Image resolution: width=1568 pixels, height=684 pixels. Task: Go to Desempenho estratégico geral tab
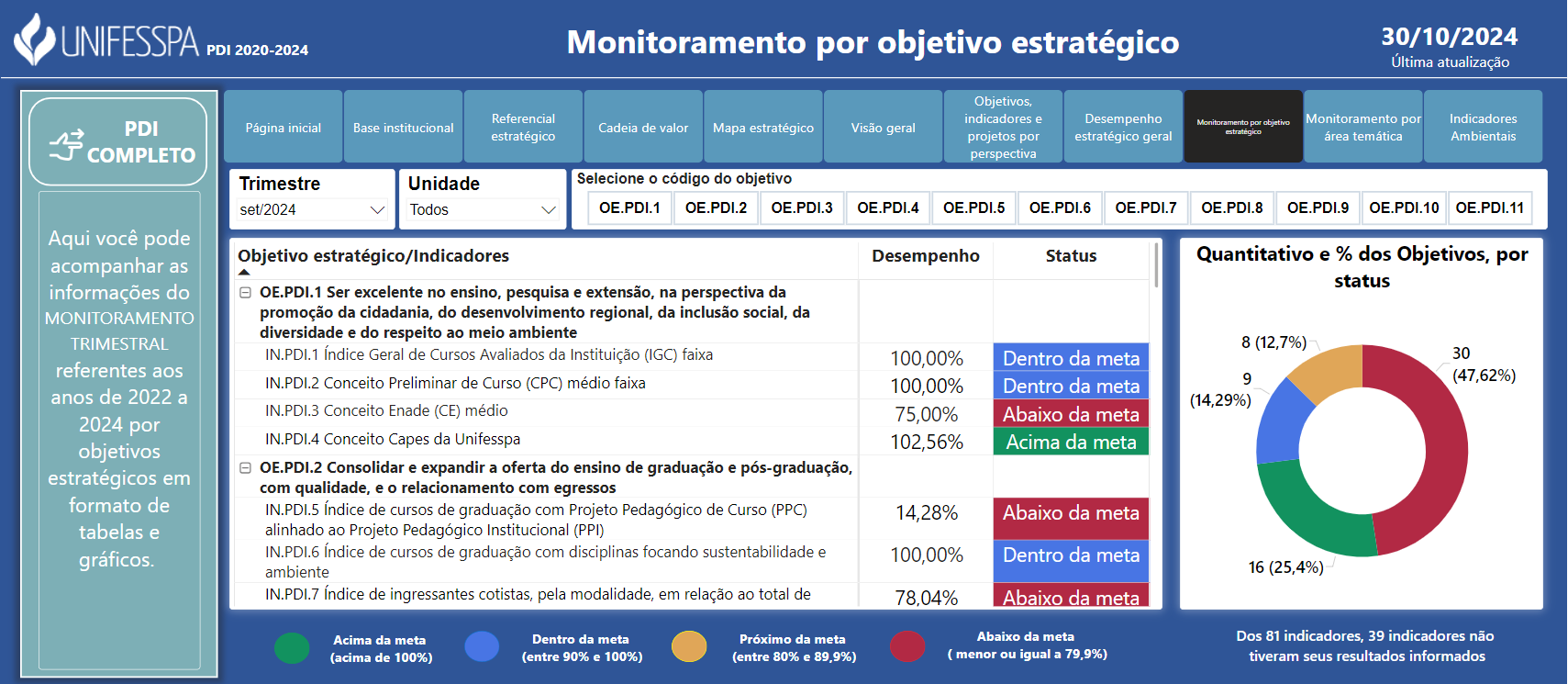click(1123, 127)
